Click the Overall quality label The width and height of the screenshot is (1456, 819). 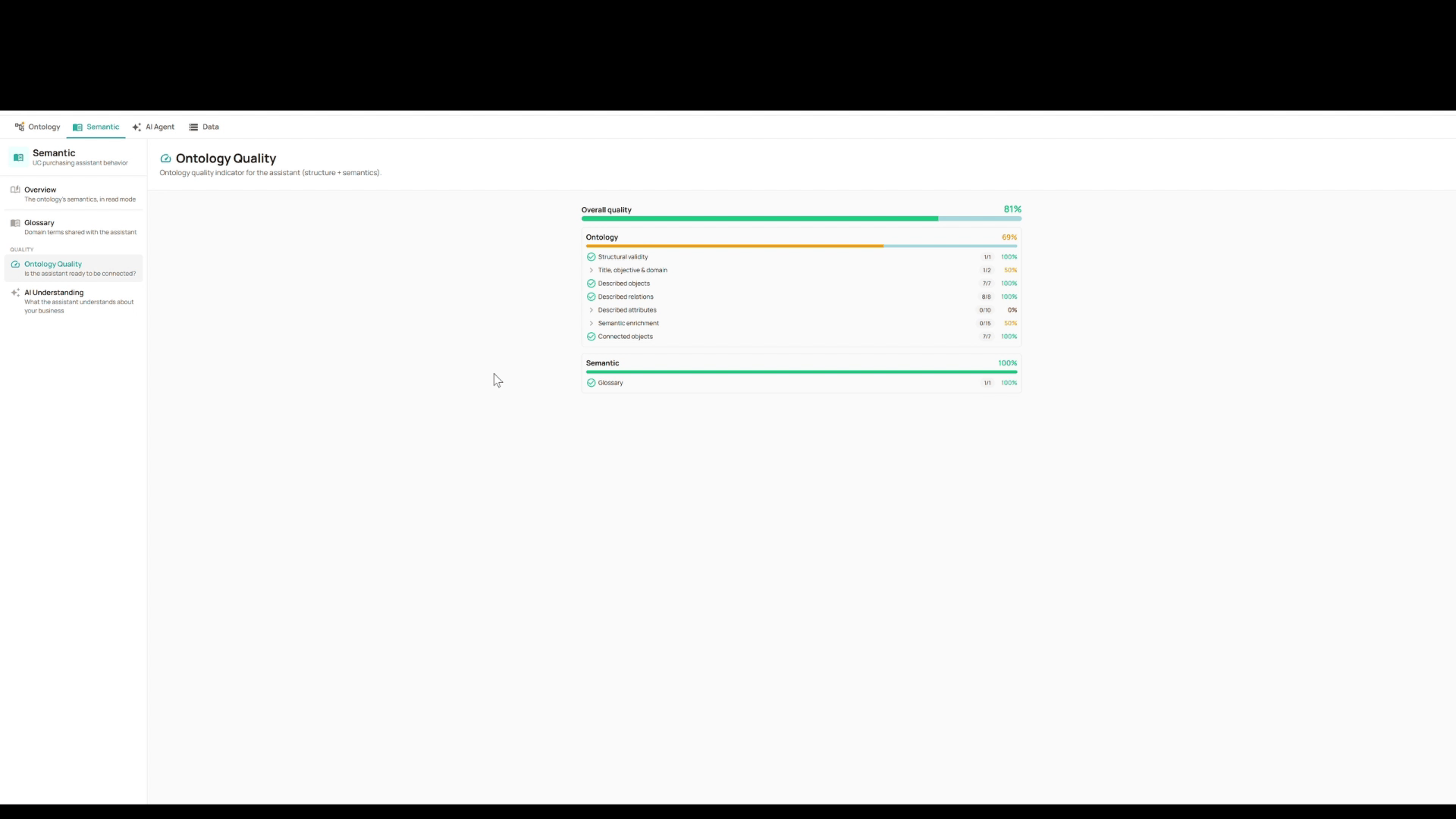tap(607, 210)
